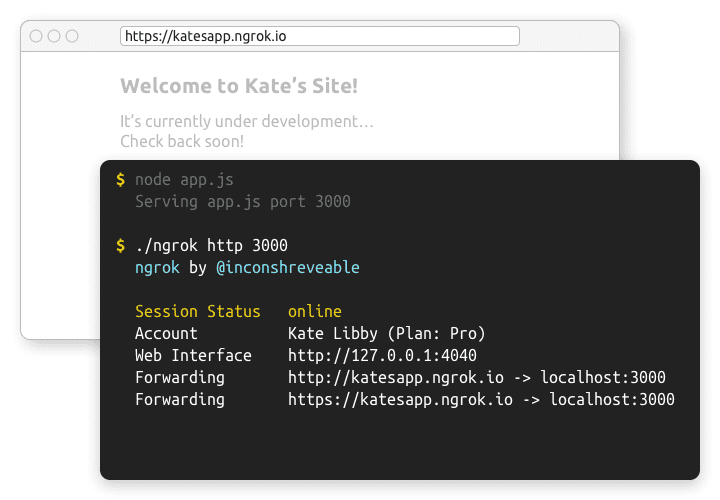
Task: Open the Web Interface URL http://127.0.0.1:4040
Action: [382, 355]
